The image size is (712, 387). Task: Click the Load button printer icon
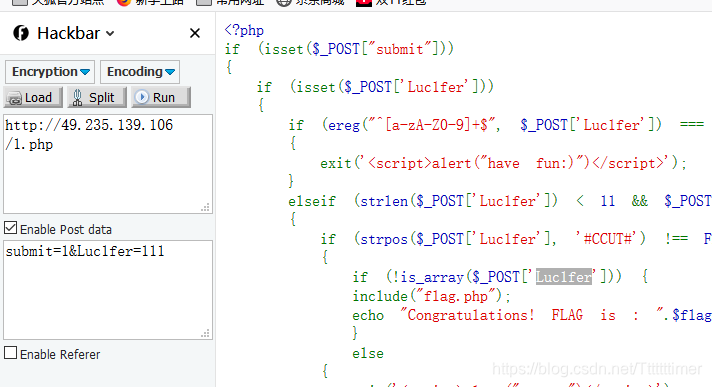(x=15, y=98)
